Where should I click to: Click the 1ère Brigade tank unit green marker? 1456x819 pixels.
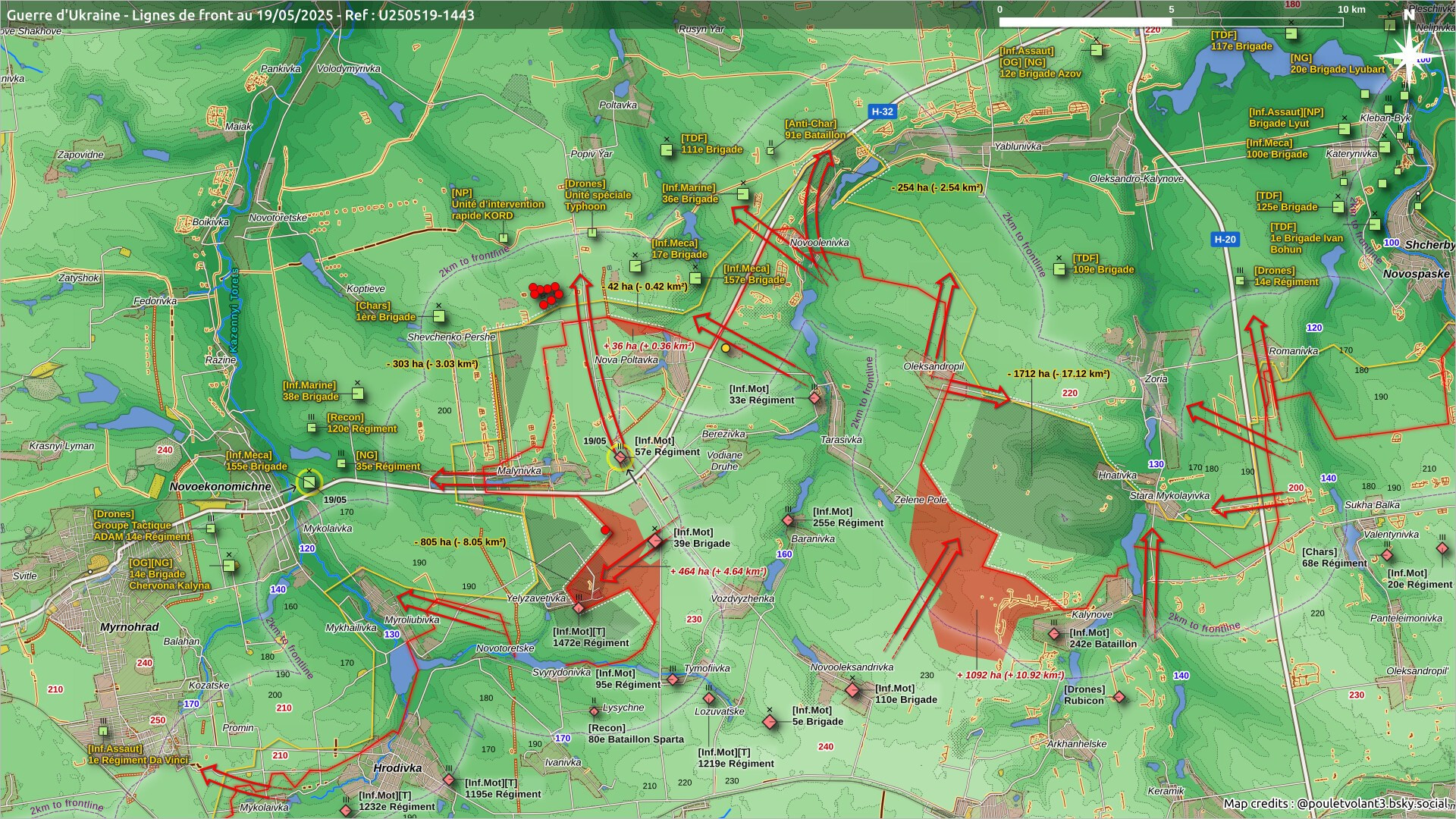coord(438,316)
